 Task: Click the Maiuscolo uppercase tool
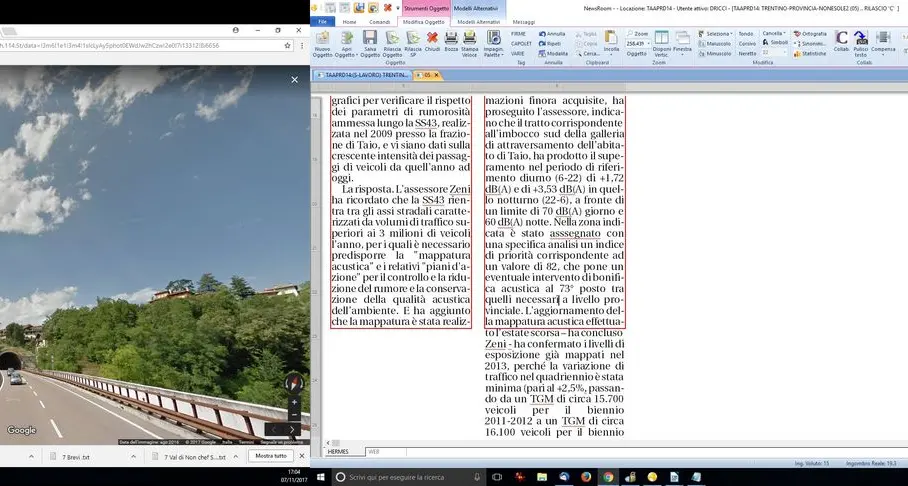[715, 43]
